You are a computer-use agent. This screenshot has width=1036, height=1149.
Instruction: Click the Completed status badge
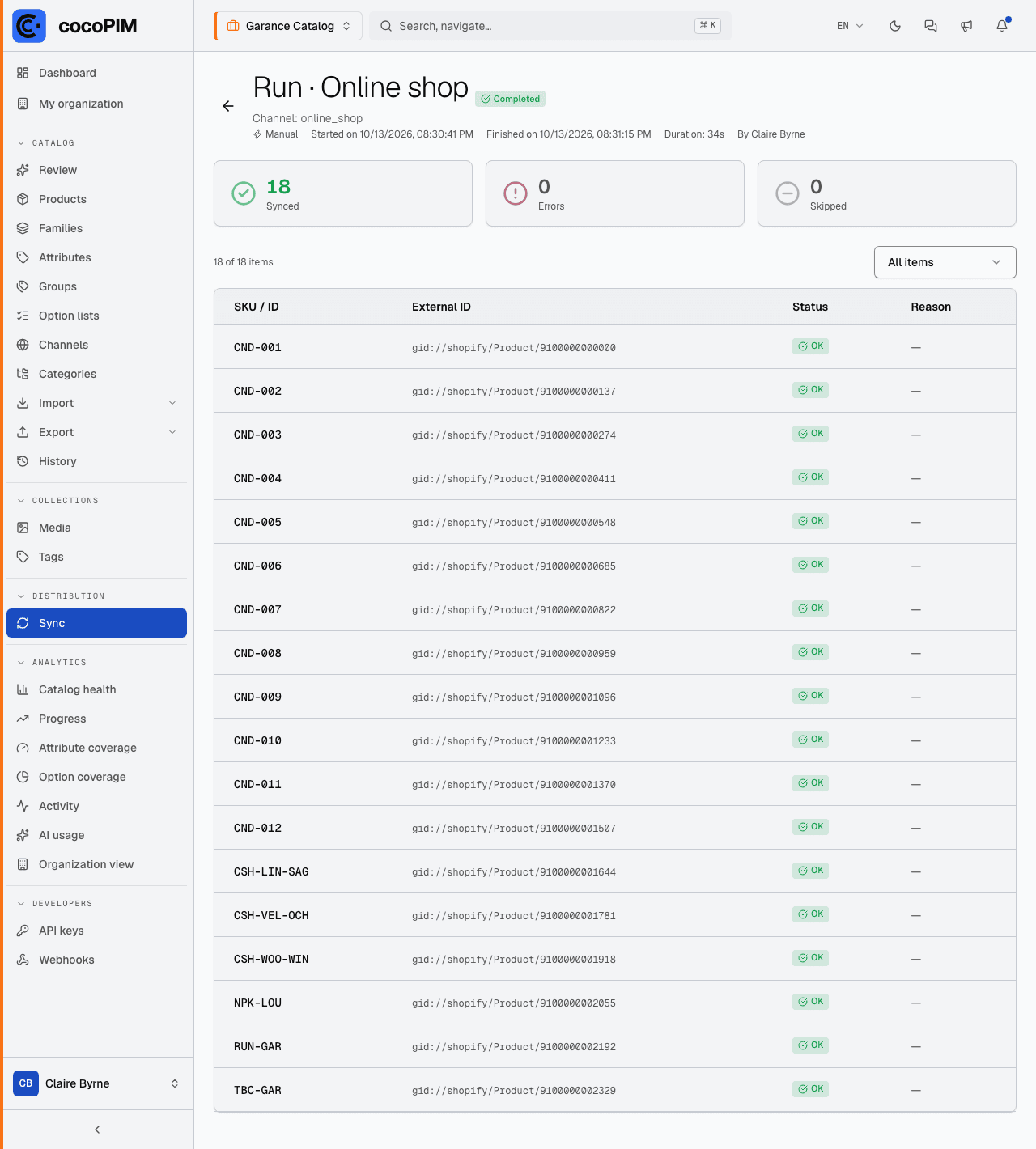[x=510, y=99]
